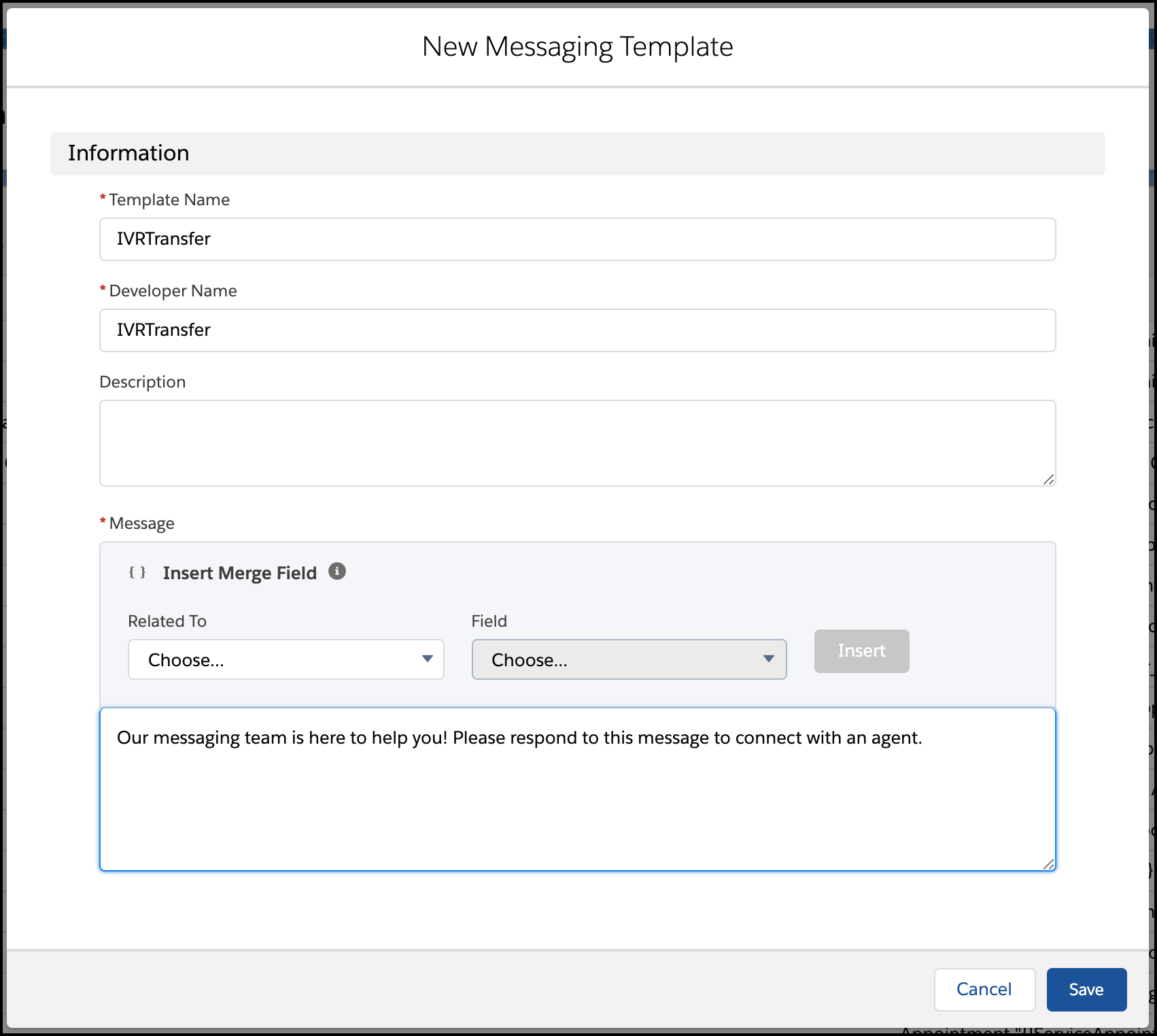Click the Save button
This screenshot has width=1157, height=1036.
click(x=1086, y=989)
